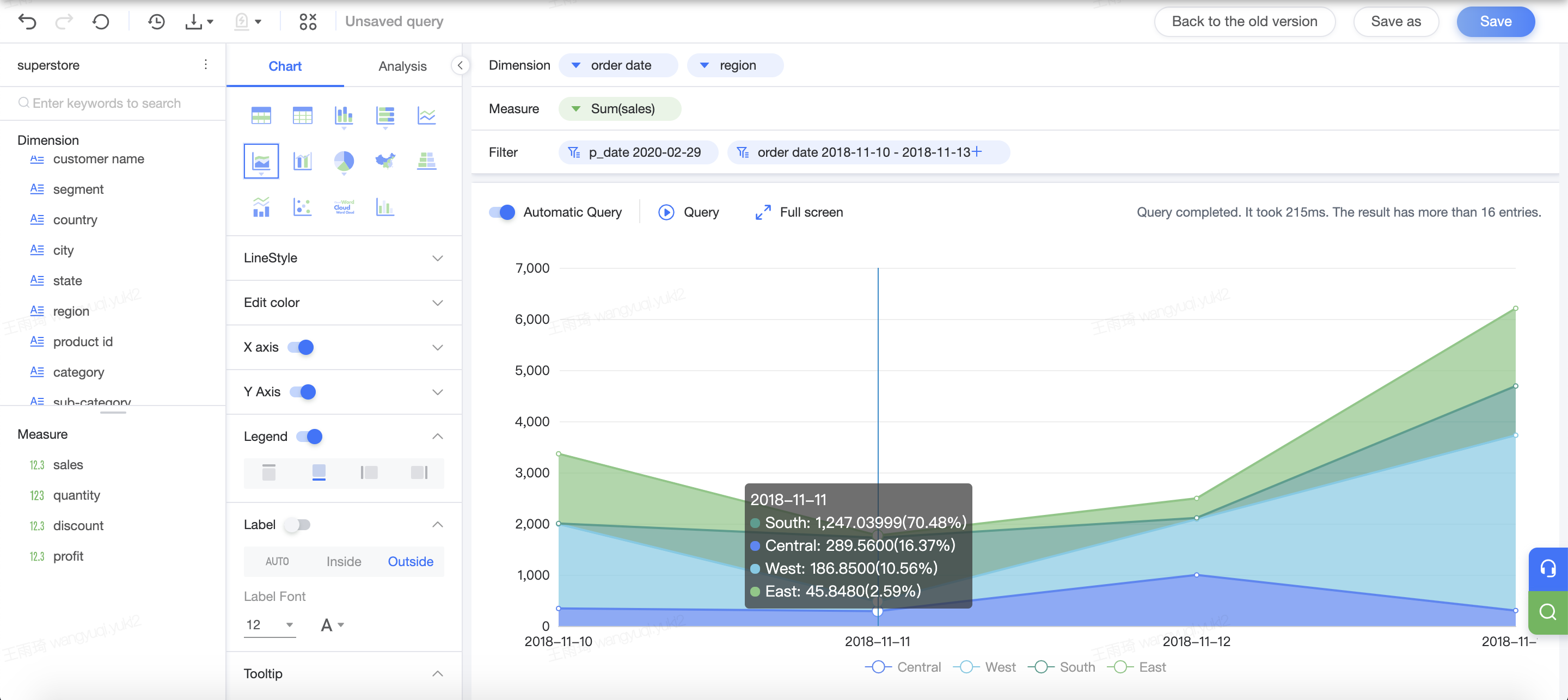
Task: Select the dual-line bar combo chart type
Action: coord(261,207)
